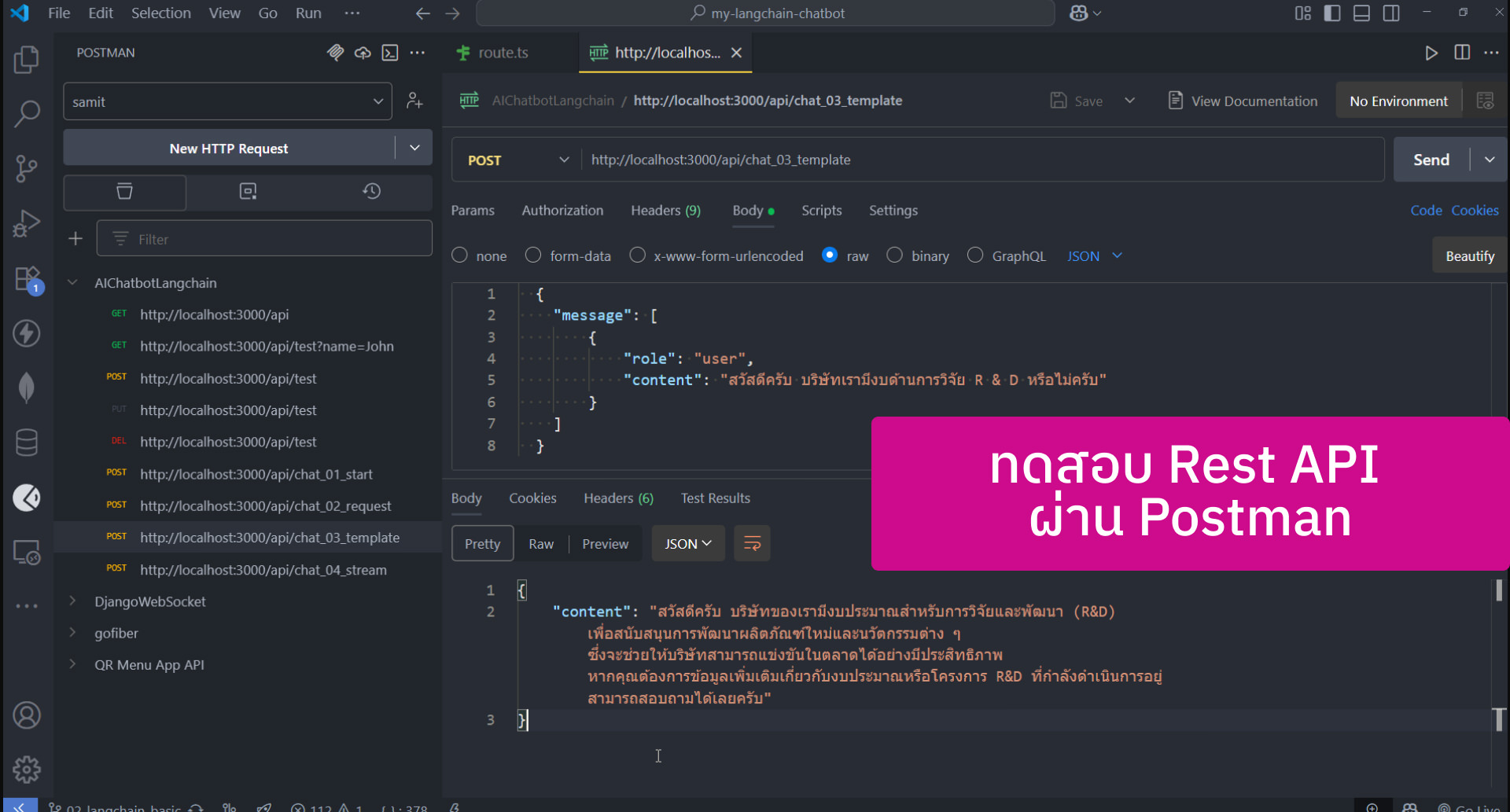Click the View Documentation link
1510x812 pixels.
(1243, 101)
